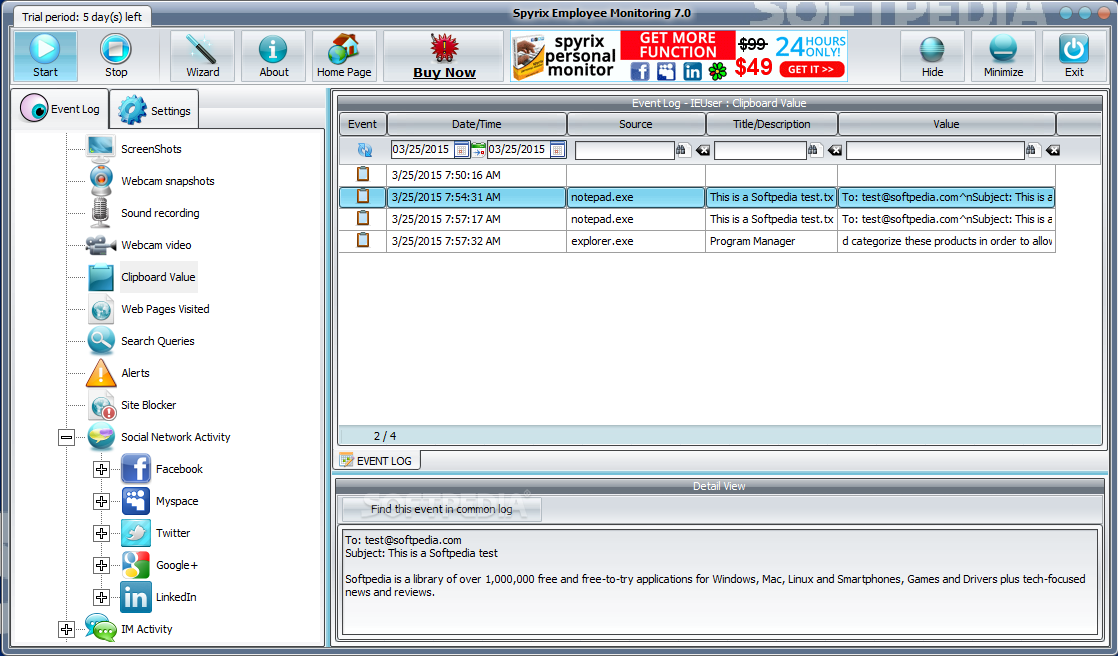Click the Value filter input field

pos(935,150)
